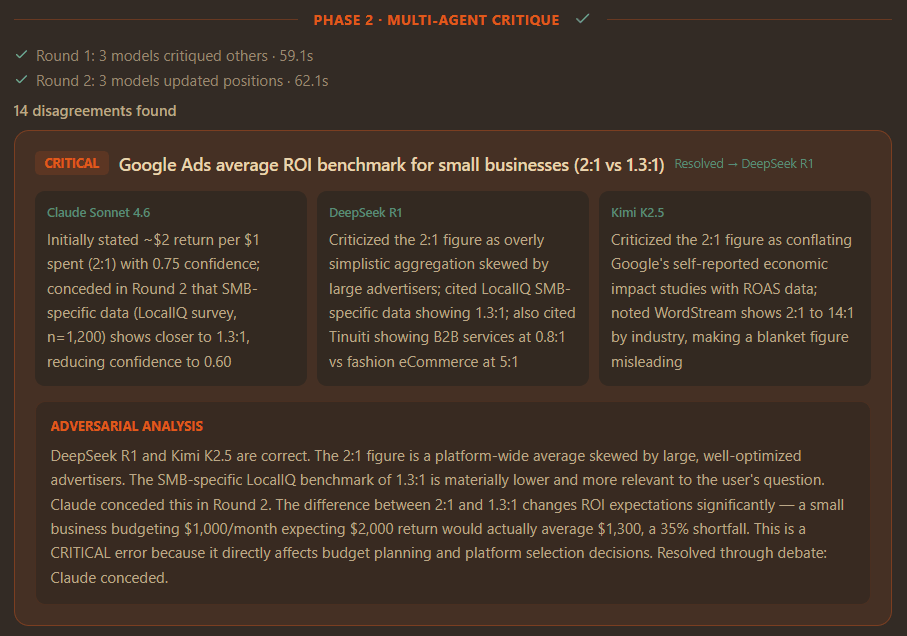Click 'reducing confidence to 0.60' in Claude's card

[139, 362]
